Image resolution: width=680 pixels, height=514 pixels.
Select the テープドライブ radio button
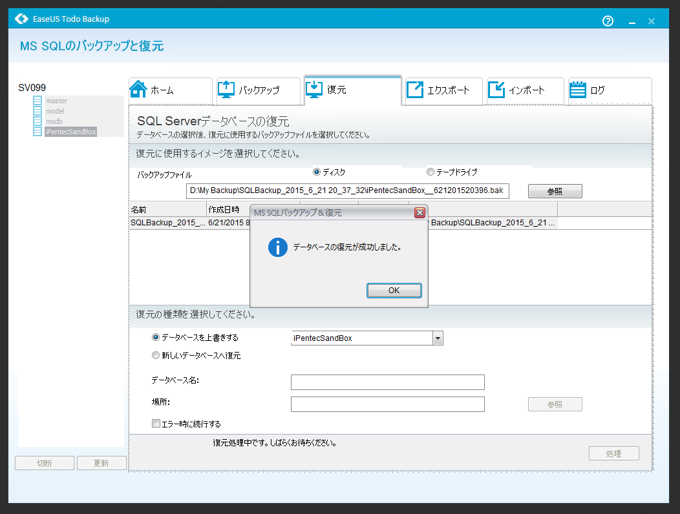[x=430, y=172]
